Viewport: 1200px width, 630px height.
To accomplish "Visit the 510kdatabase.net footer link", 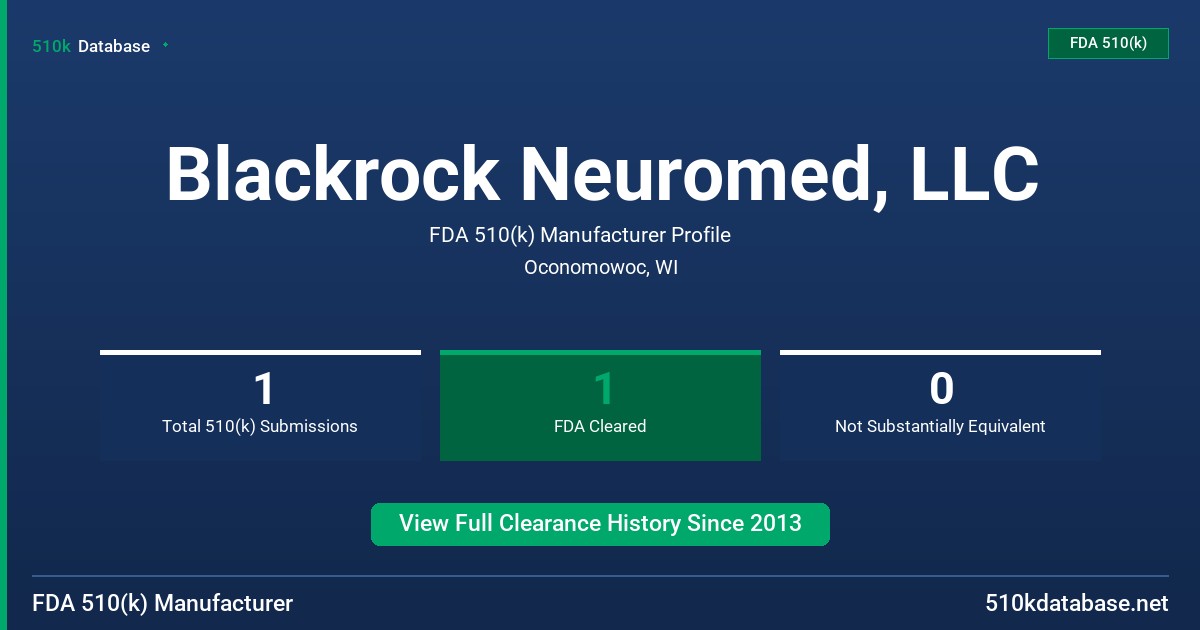I will (1076, 604).
